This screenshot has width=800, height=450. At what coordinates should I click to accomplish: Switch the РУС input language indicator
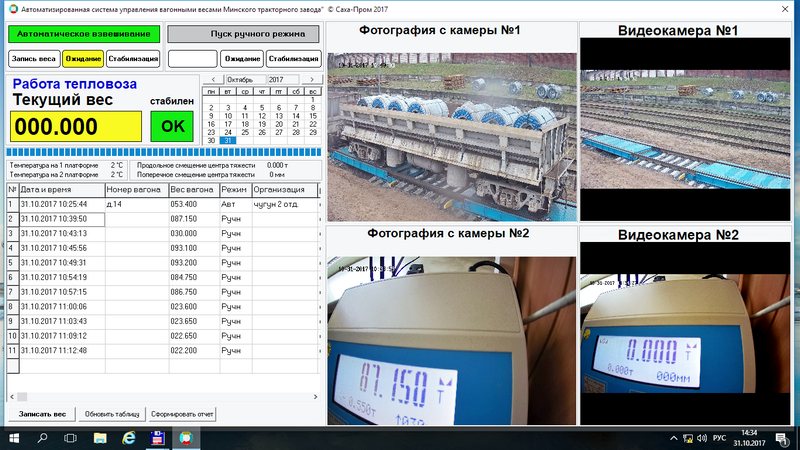click(x=719, y=438)
